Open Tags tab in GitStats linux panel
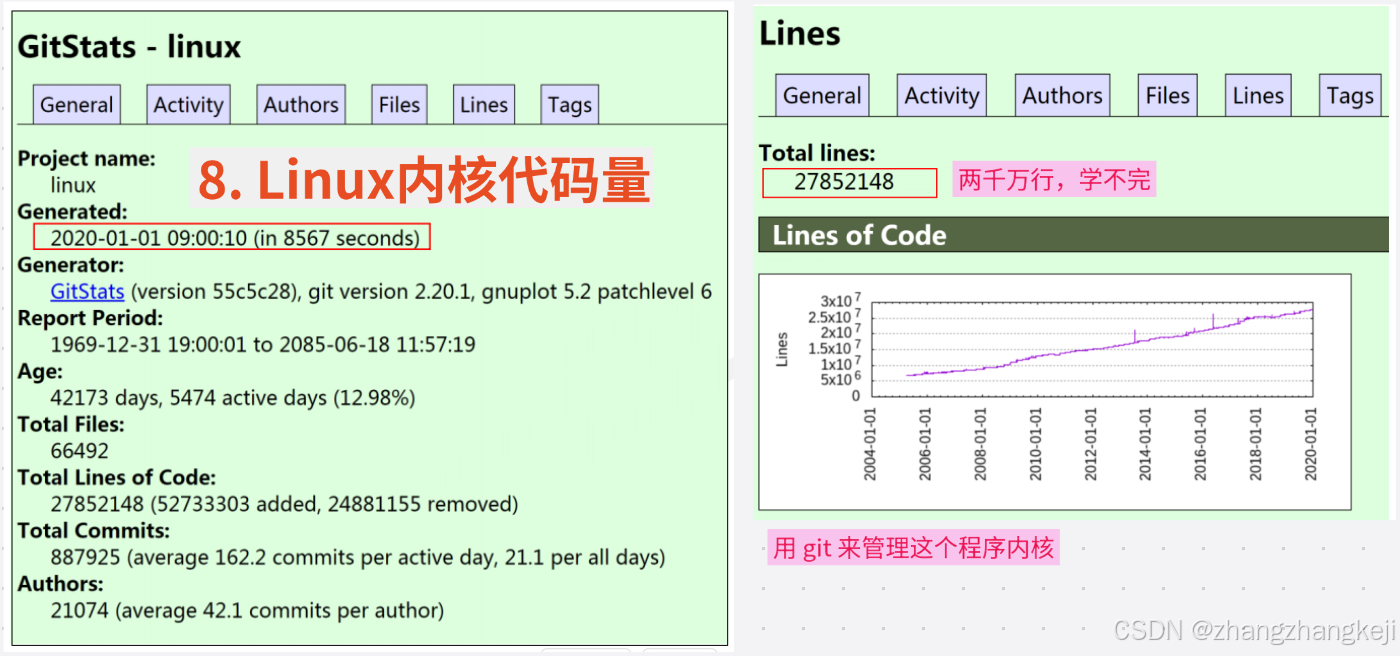This screenshot has width=1400, height=656. tap(570, 105)
